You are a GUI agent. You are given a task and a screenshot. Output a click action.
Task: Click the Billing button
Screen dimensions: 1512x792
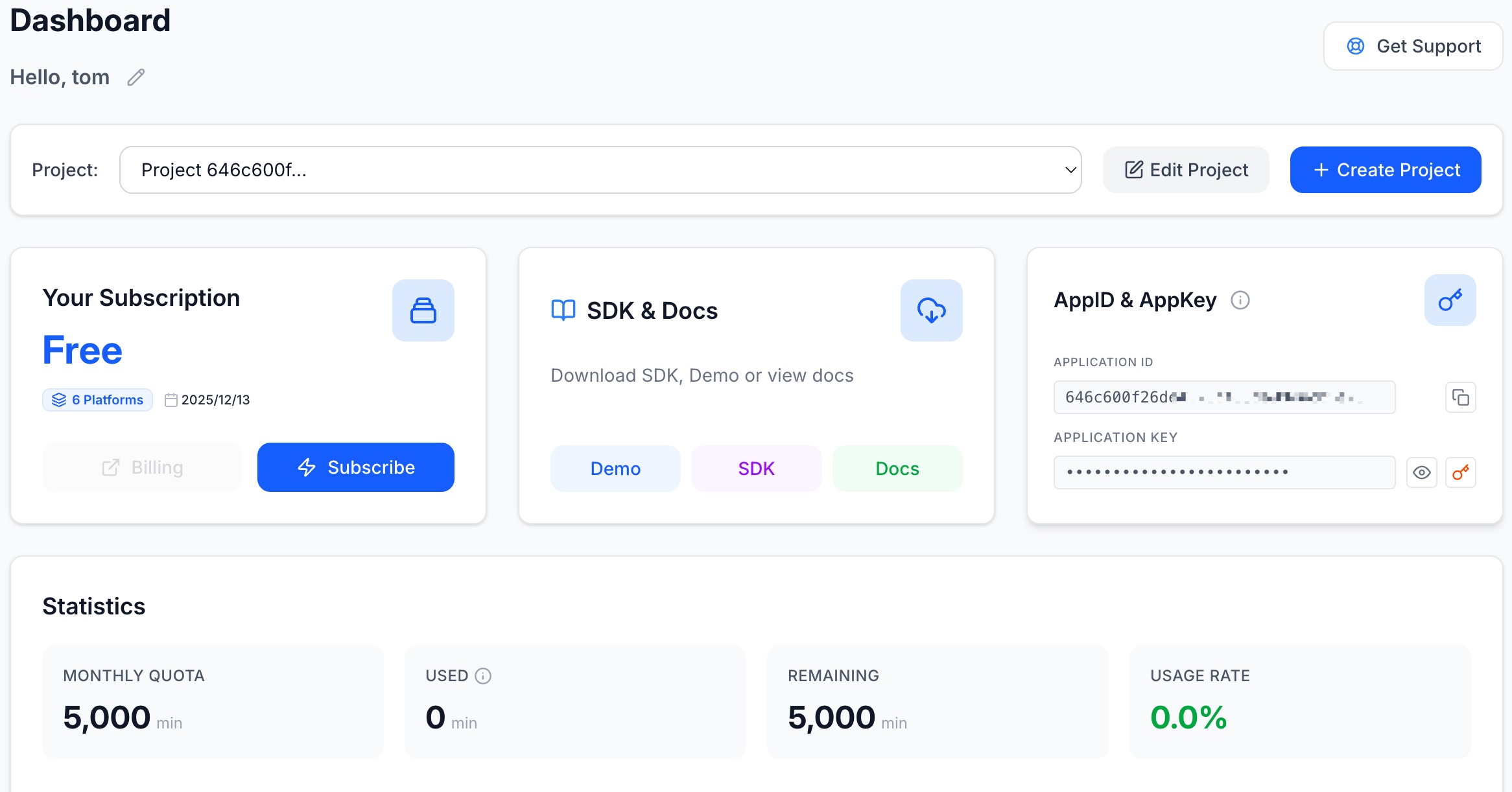(142, 467)
